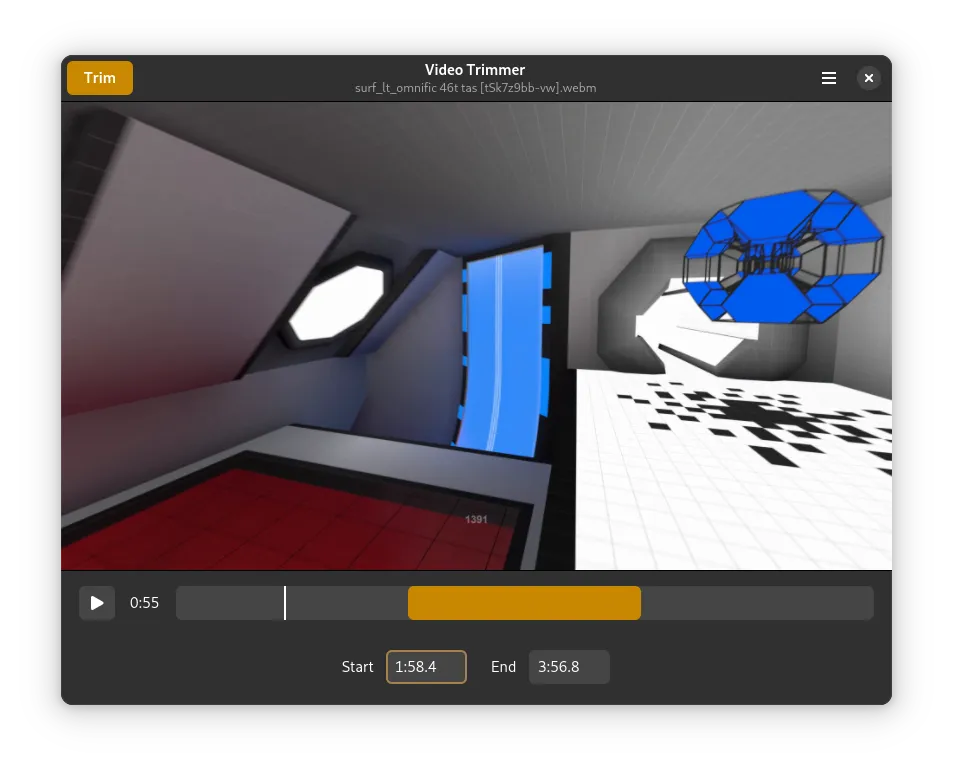This screenshot has width=953, height=772.
Task: Click the surf_lt_omnific file name subtitle
Action: pyautogui.click(x=475, y=88)
